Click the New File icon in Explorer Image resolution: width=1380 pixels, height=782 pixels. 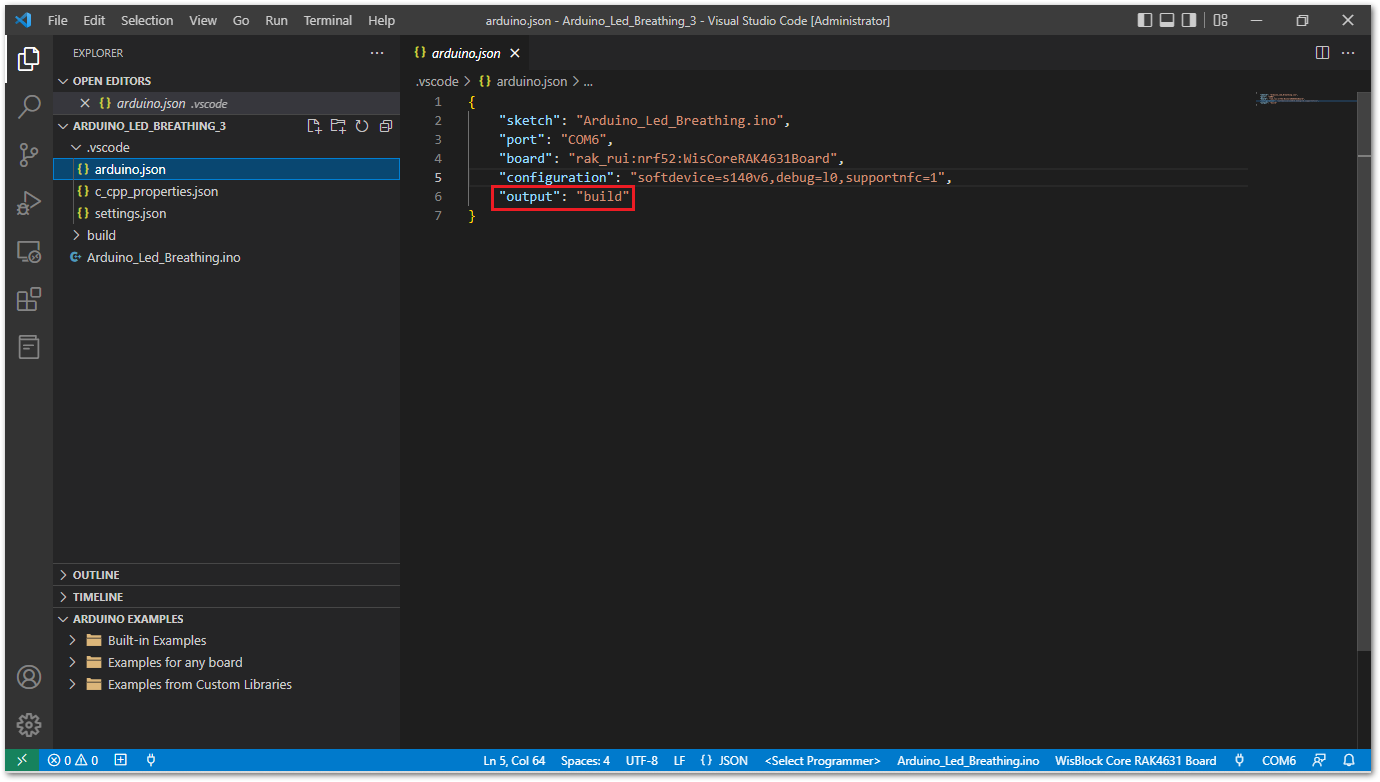click(x=314, y=126)
